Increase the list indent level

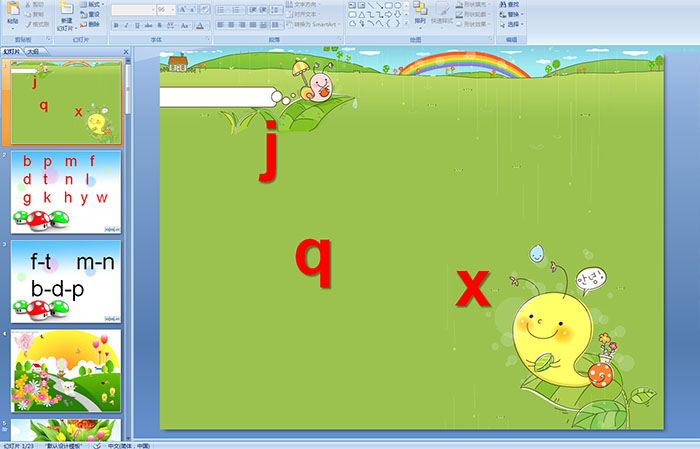pyautogui.click(x=263, y=10)
